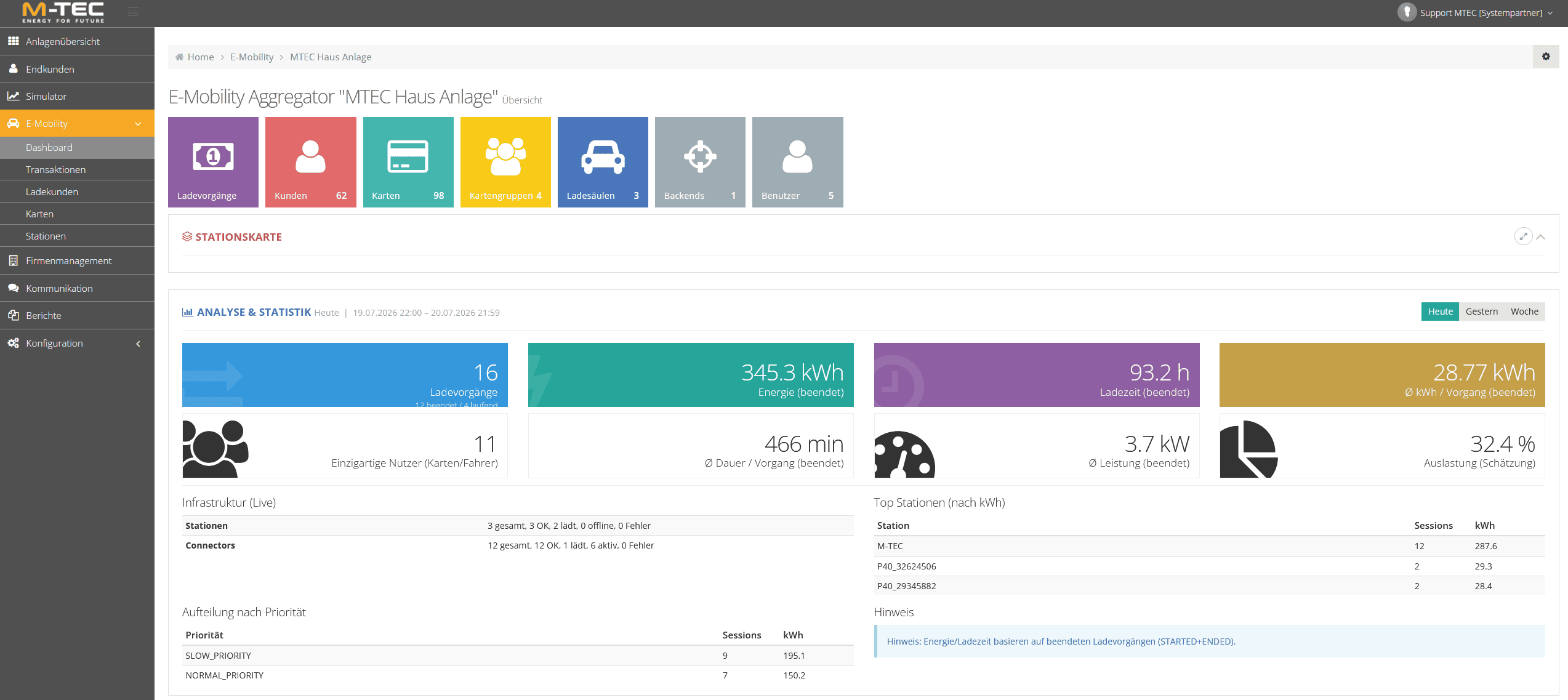
Task: Open Dashboard in the sidebar
Action: [78, 148]
